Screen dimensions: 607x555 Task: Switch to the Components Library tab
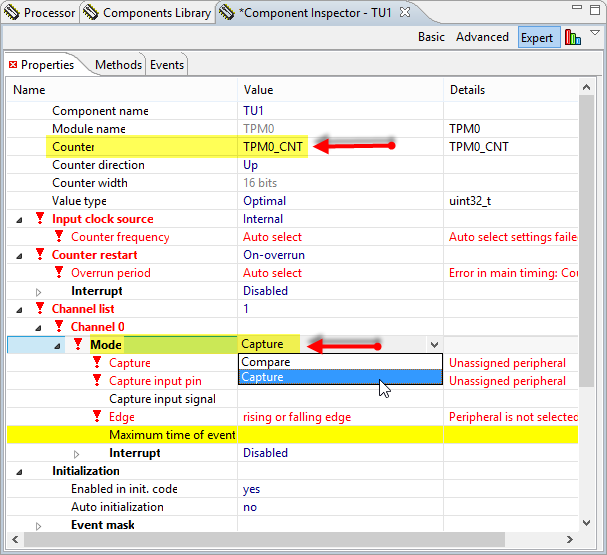point(148,13)
